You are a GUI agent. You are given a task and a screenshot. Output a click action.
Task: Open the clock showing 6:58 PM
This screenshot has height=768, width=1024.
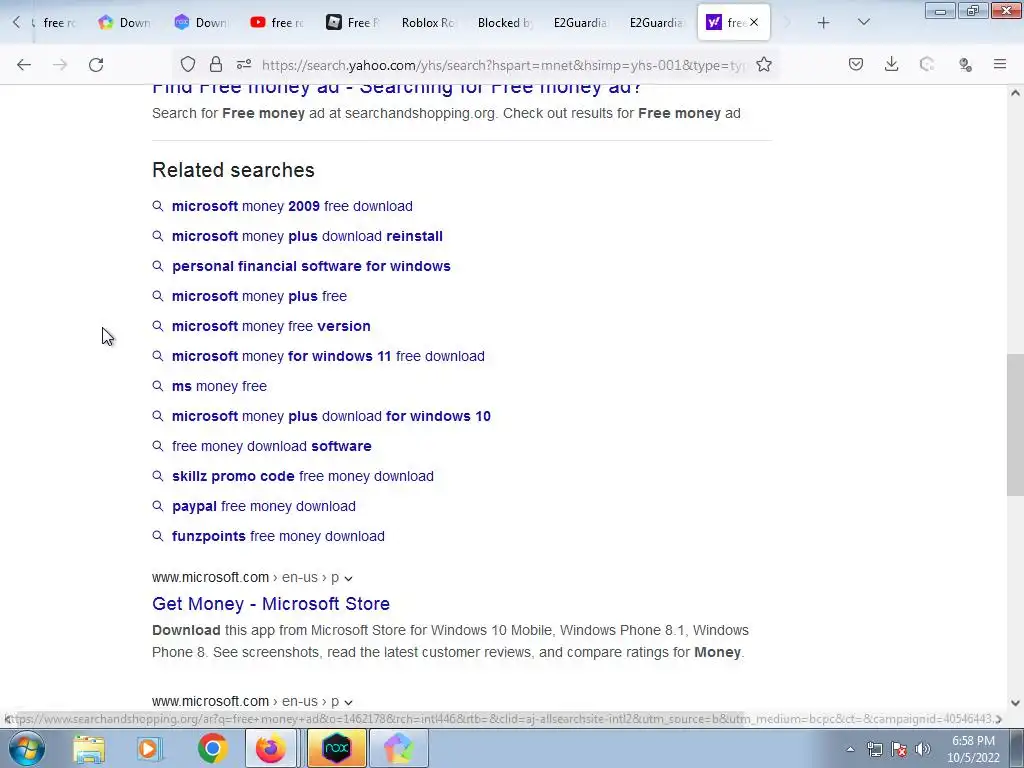click(973, 749)
